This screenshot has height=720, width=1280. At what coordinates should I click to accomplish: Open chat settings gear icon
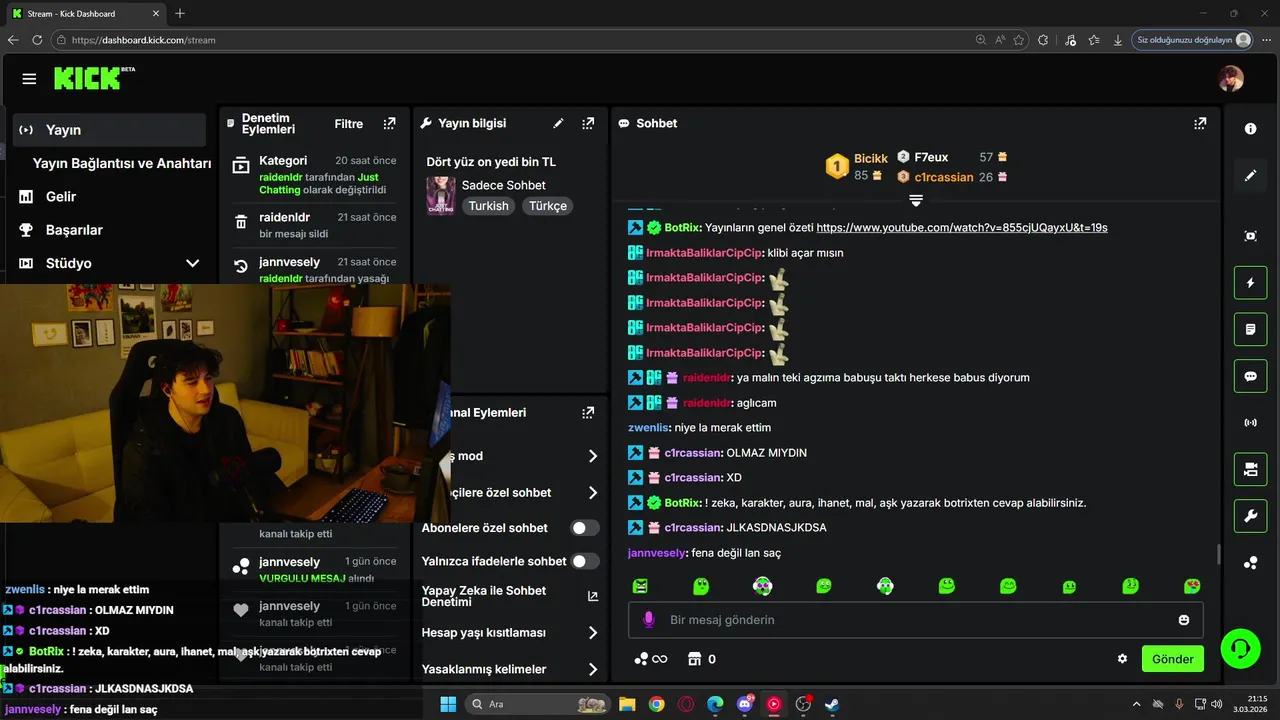pyautogui.click(x=1122, y=659)
